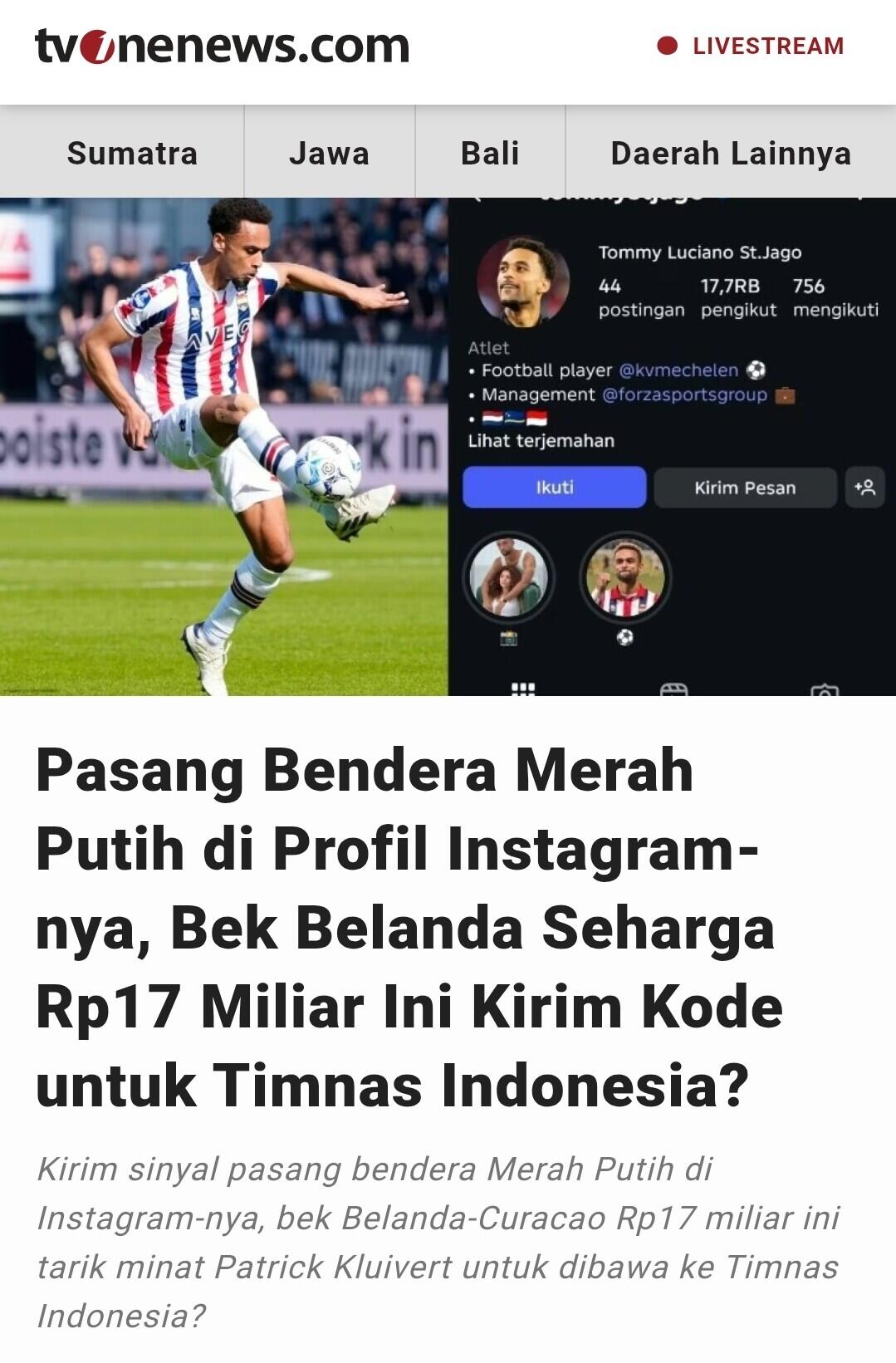This screenshot has height=1363, width=896.
Task: Select the reels tab icon
Action: (673, 689)
